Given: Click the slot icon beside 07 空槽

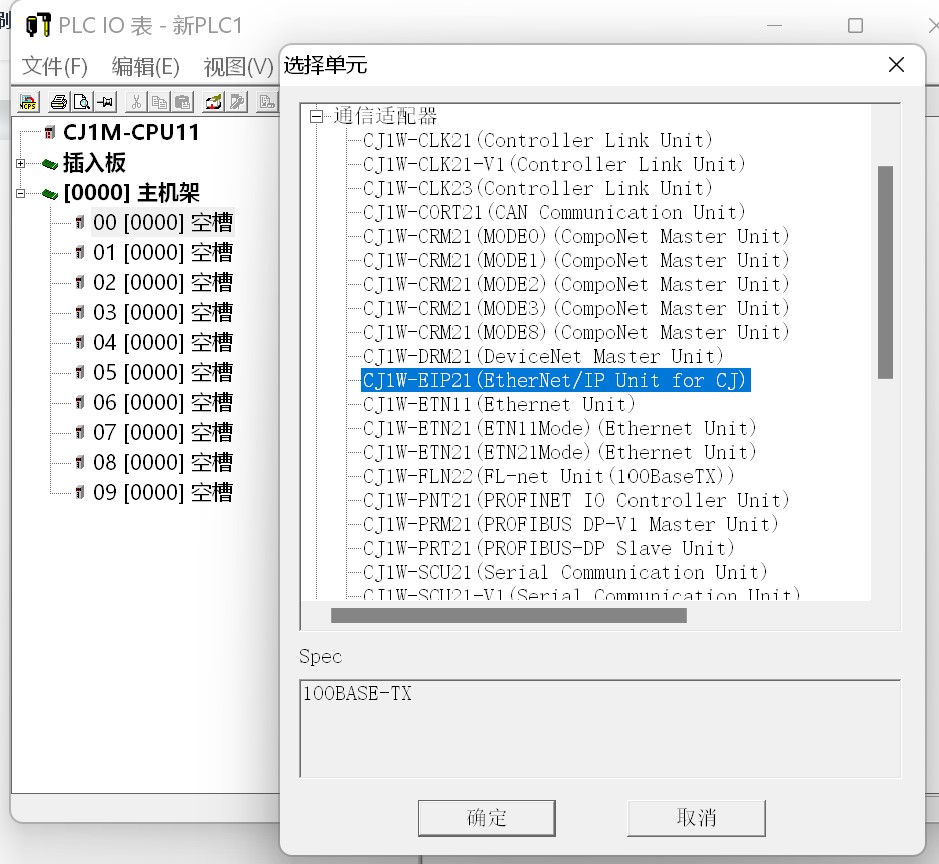Looking at the screenshot, I should coord(80,432).
